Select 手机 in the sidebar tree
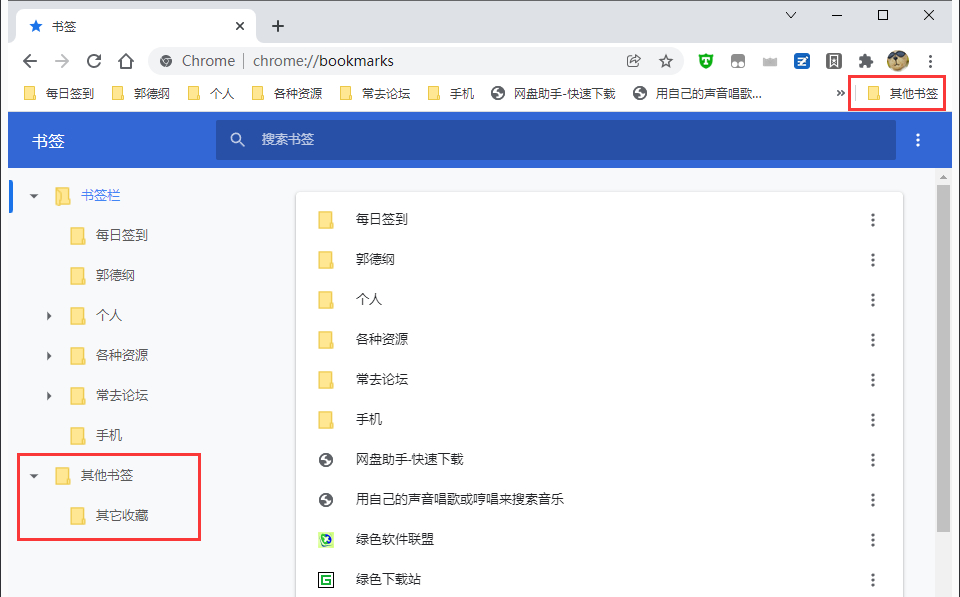Image resolution: width=960 pixels, height=597 pixels. (109, 435)
